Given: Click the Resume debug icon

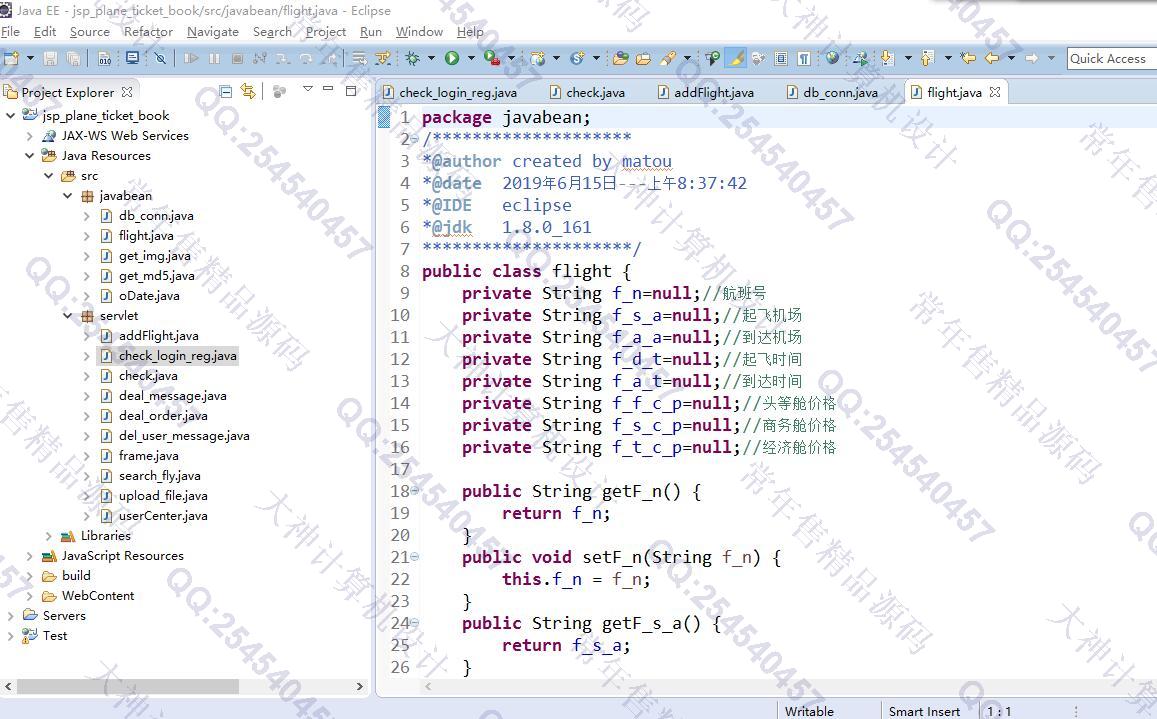Looking at the screenshot, I should [x=191, y=58].
